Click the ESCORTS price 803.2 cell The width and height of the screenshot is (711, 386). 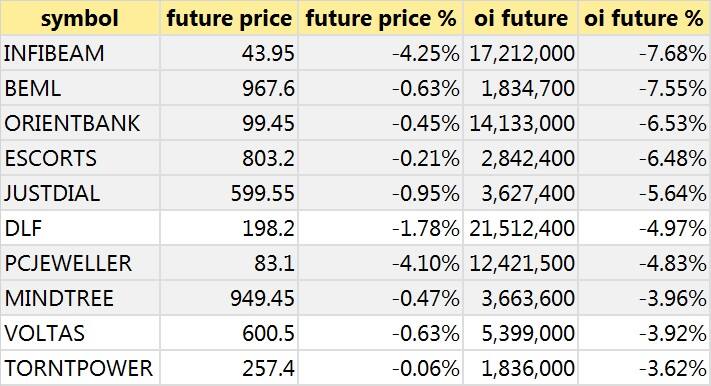coord(229,158)
